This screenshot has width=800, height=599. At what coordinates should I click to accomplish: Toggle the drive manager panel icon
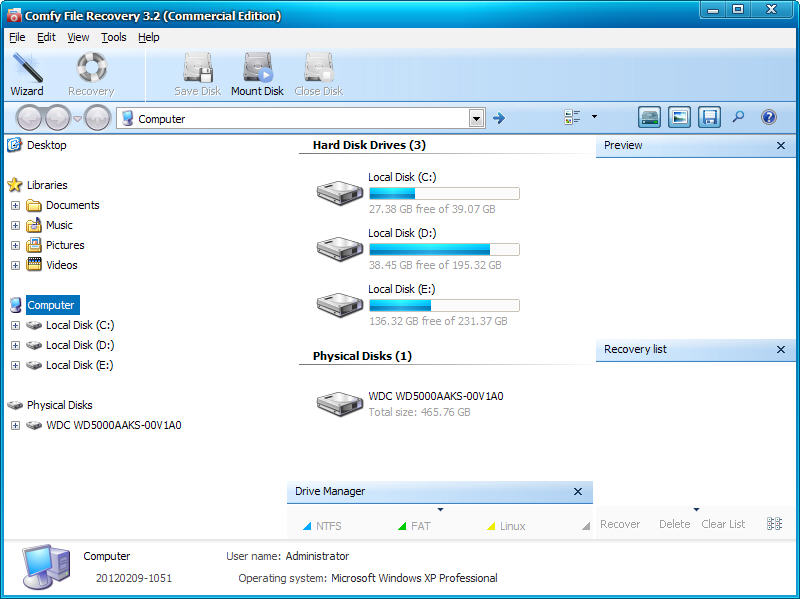[x=650, y=117]
